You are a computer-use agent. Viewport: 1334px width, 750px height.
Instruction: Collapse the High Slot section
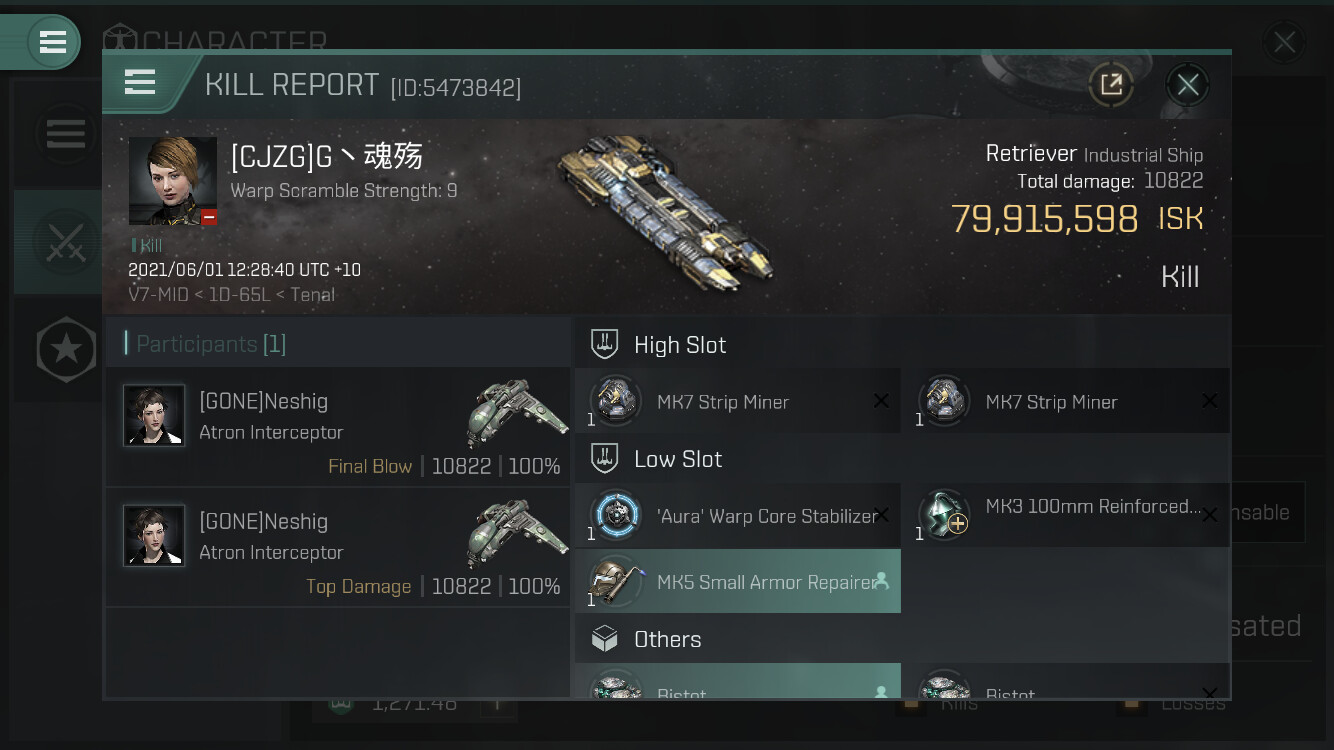[x=902, y=345]
